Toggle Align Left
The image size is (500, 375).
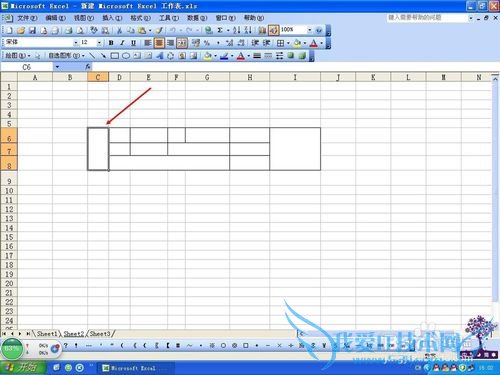148,43
